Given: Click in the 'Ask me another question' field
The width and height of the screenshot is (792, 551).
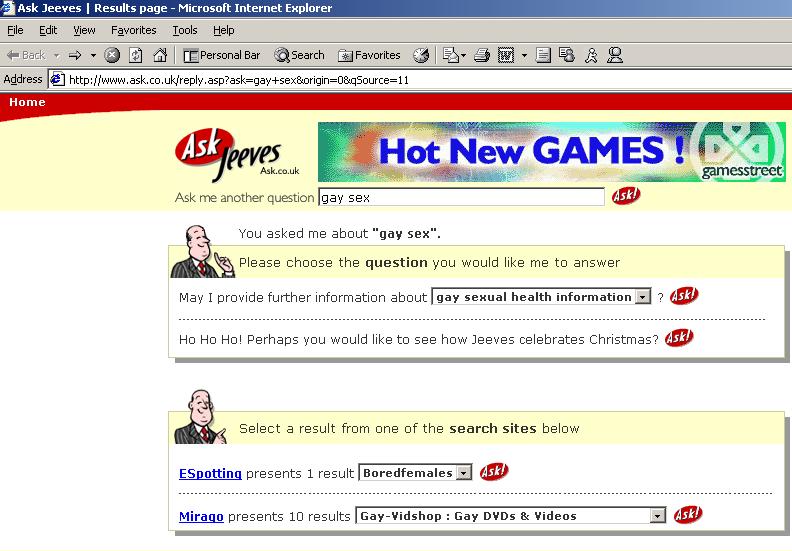Looking at the screenshot, I should point(461,197).
